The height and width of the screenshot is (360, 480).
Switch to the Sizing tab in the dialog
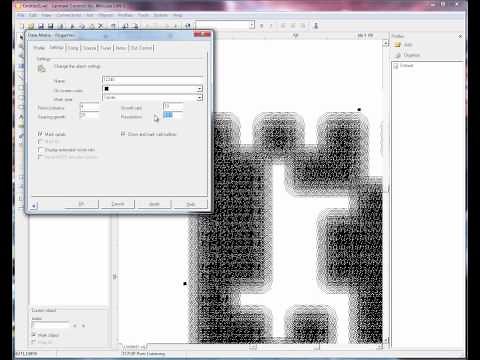click(73, 48)
